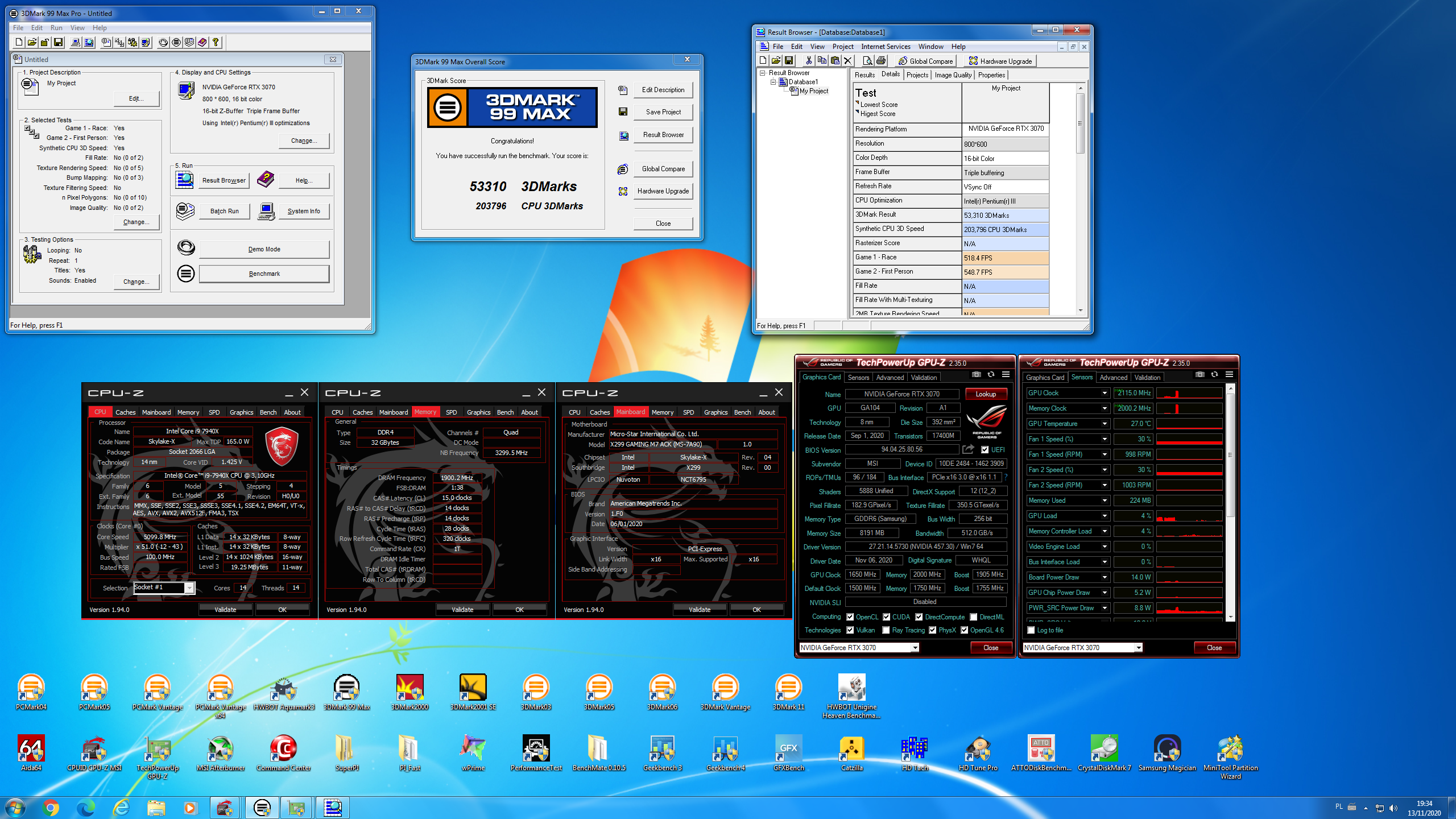Open the Run menu in 3DMark 99 Max Pro
The image size is (1456, 819).
(56, 28)
